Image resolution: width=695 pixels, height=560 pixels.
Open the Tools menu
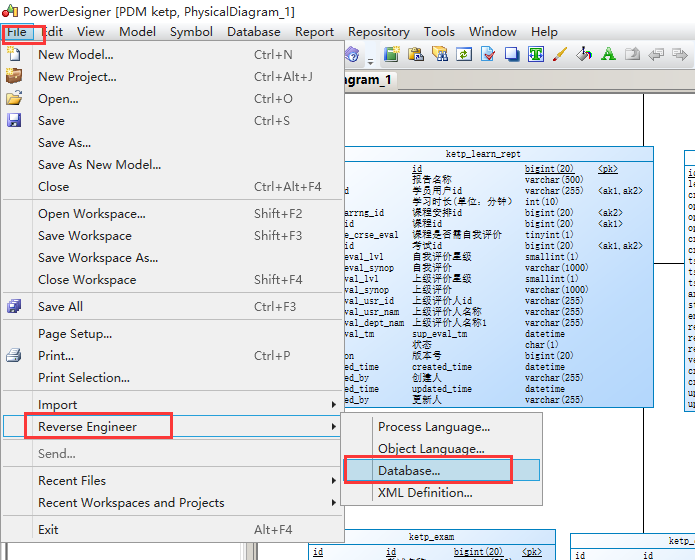click(x=439, y=32)
